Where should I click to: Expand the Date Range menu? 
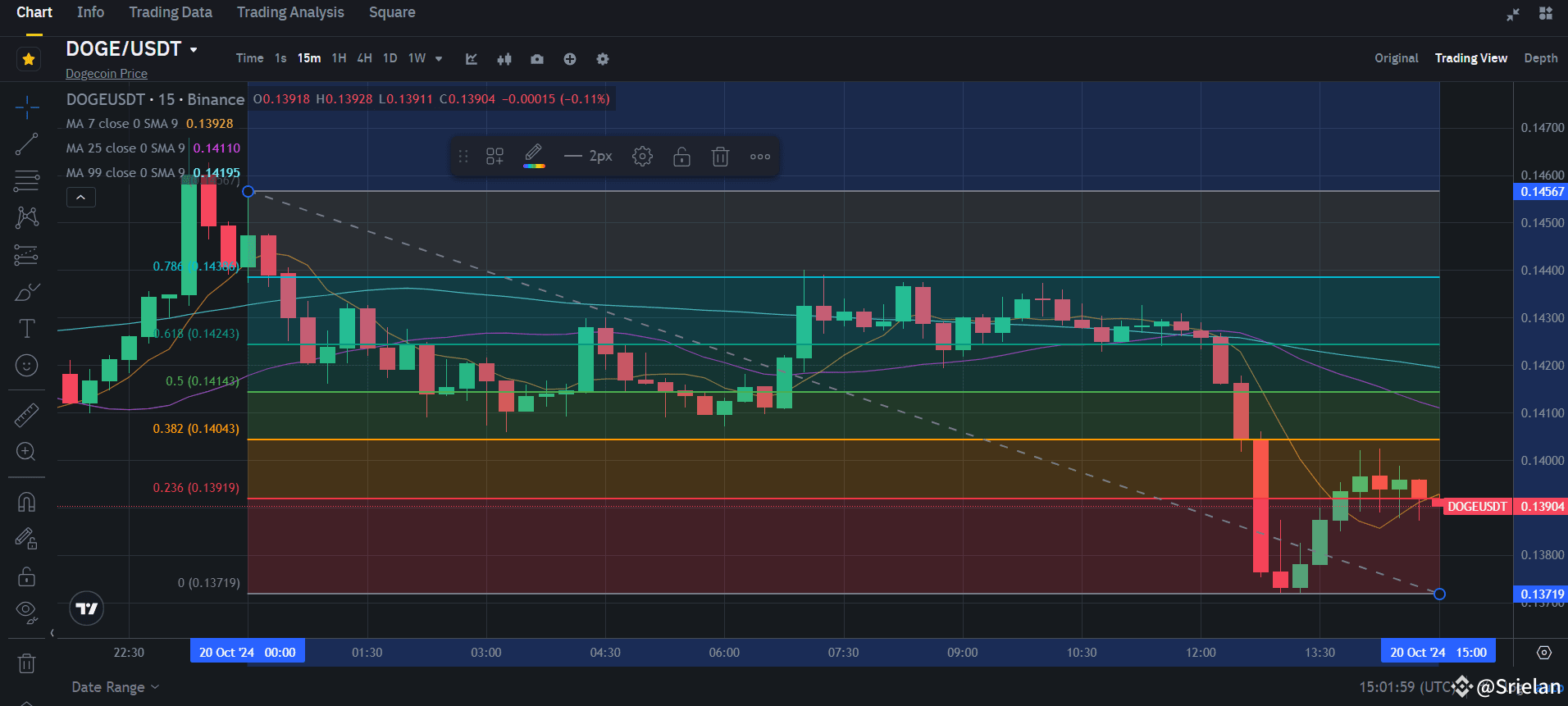coord(115,687)
